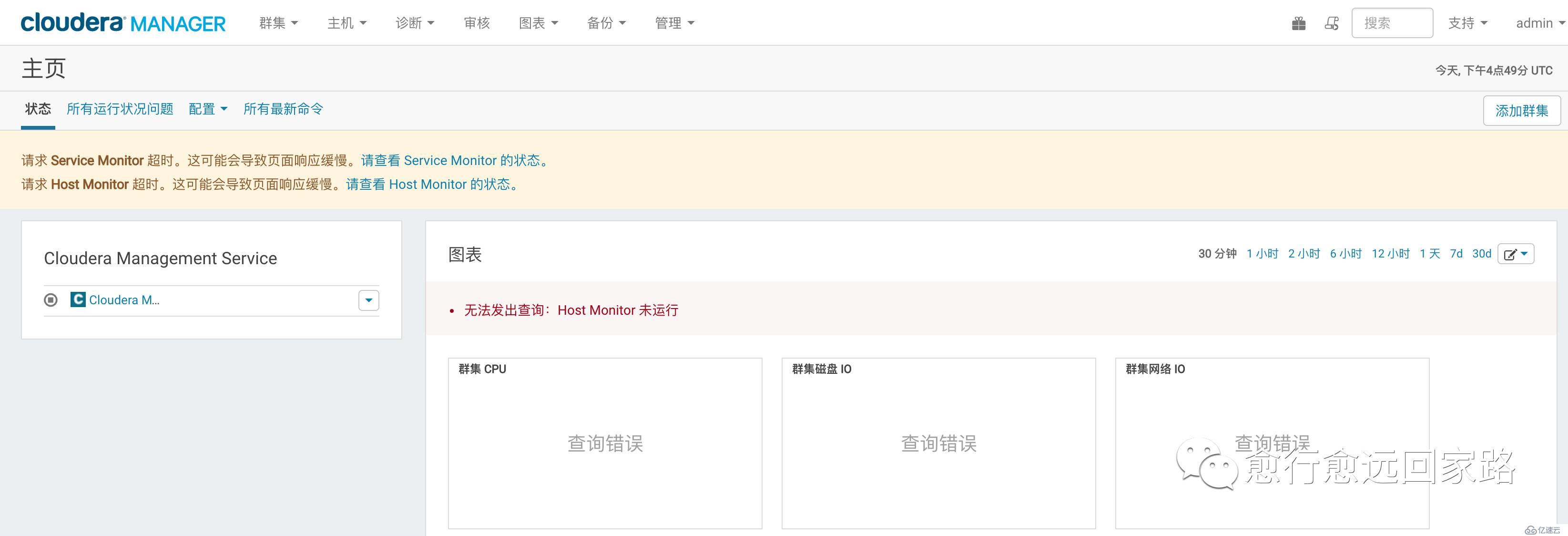The height and width of the screenshot is (536, 1568).
Task: Select the 2 小时 time range
Action: [x=1304, y=253]
